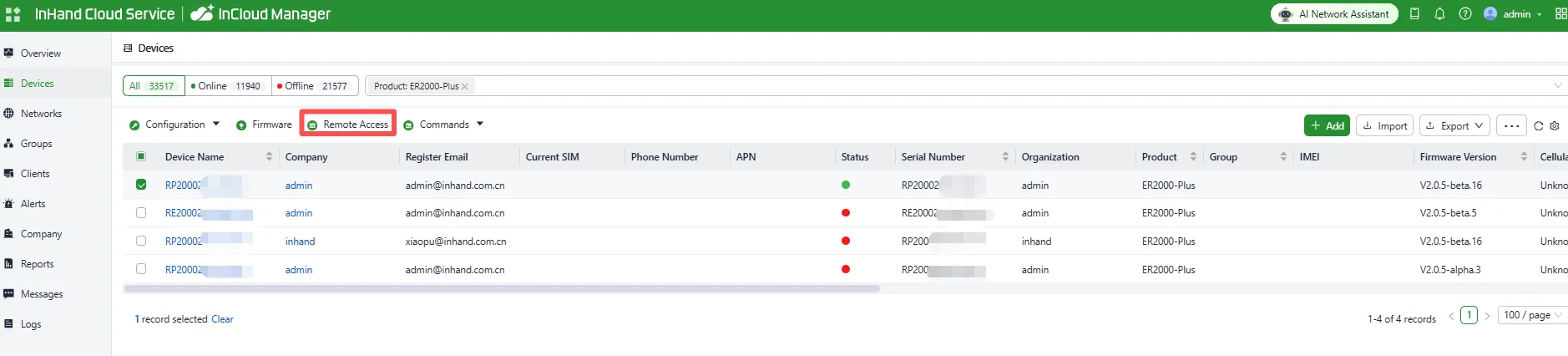The width and height of the screenshot is (1568, 356).
Task: Sort by Product column
Action: click(x=1193, y=156)
